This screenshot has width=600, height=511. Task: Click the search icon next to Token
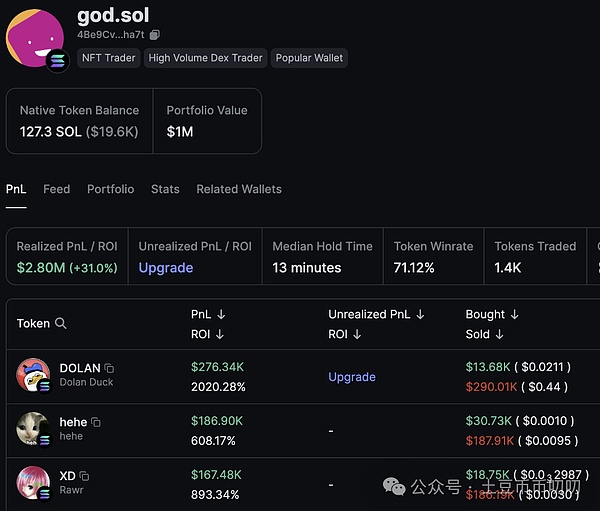pos(61,324)
